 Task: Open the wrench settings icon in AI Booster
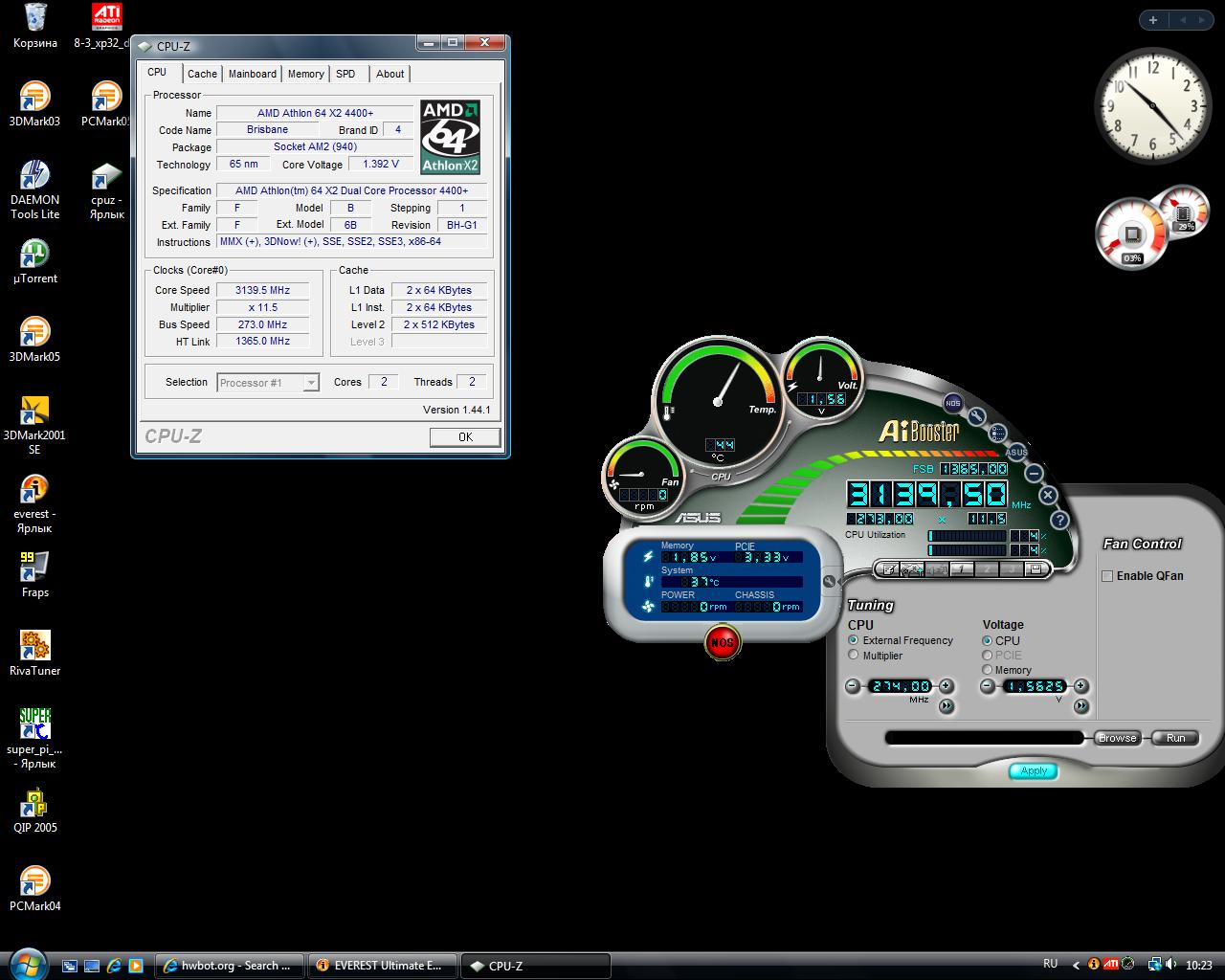tap(976, 416)
